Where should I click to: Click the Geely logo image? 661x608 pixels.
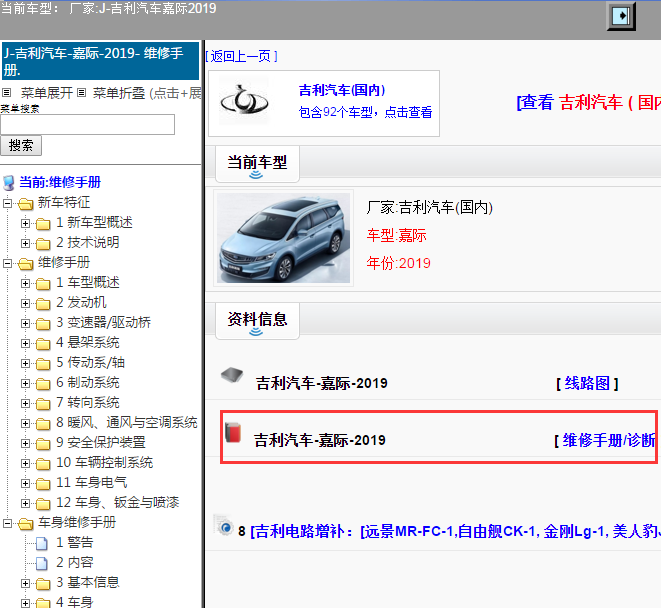[244, 101]
